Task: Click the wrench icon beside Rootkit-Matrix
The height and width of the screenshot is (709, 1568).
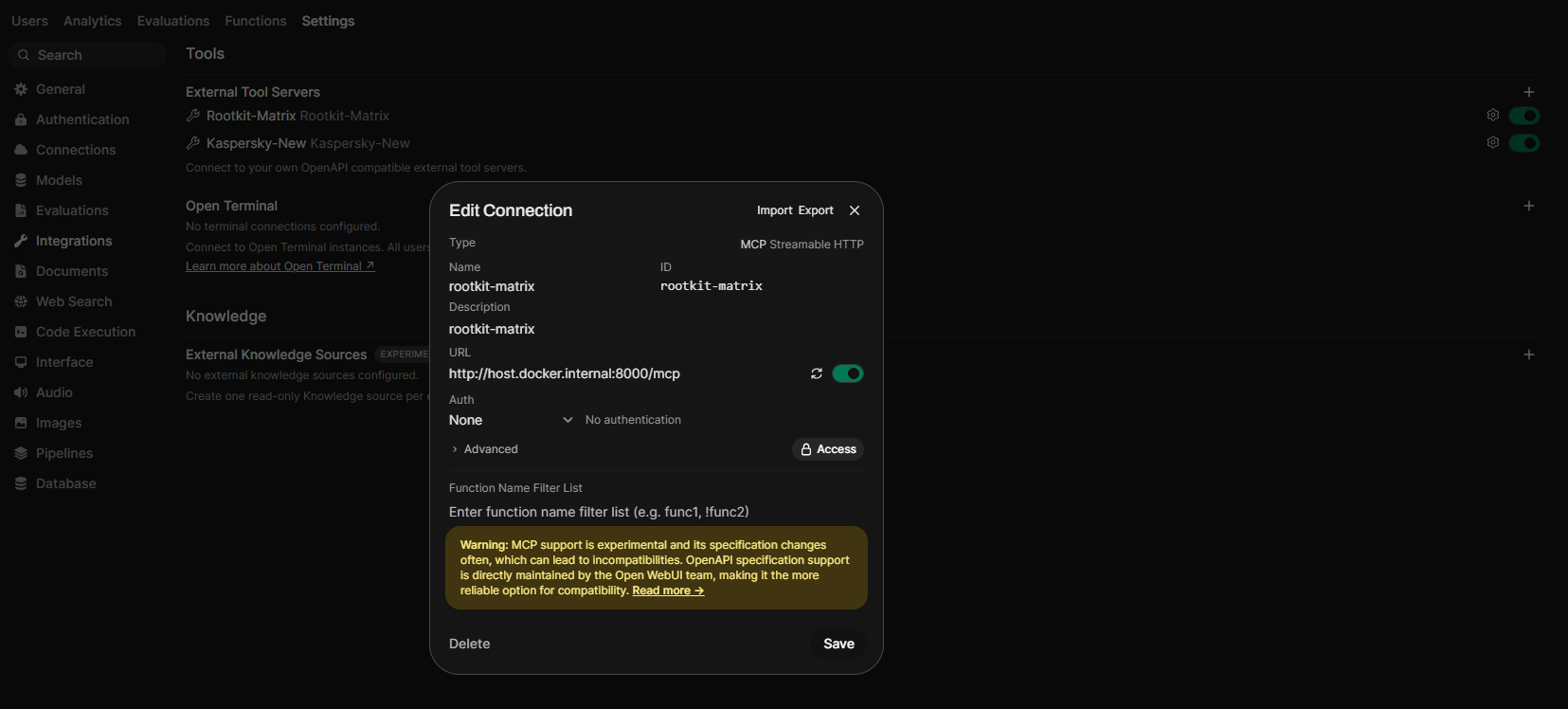Action: pyautogui.click(x=193, y=116)
